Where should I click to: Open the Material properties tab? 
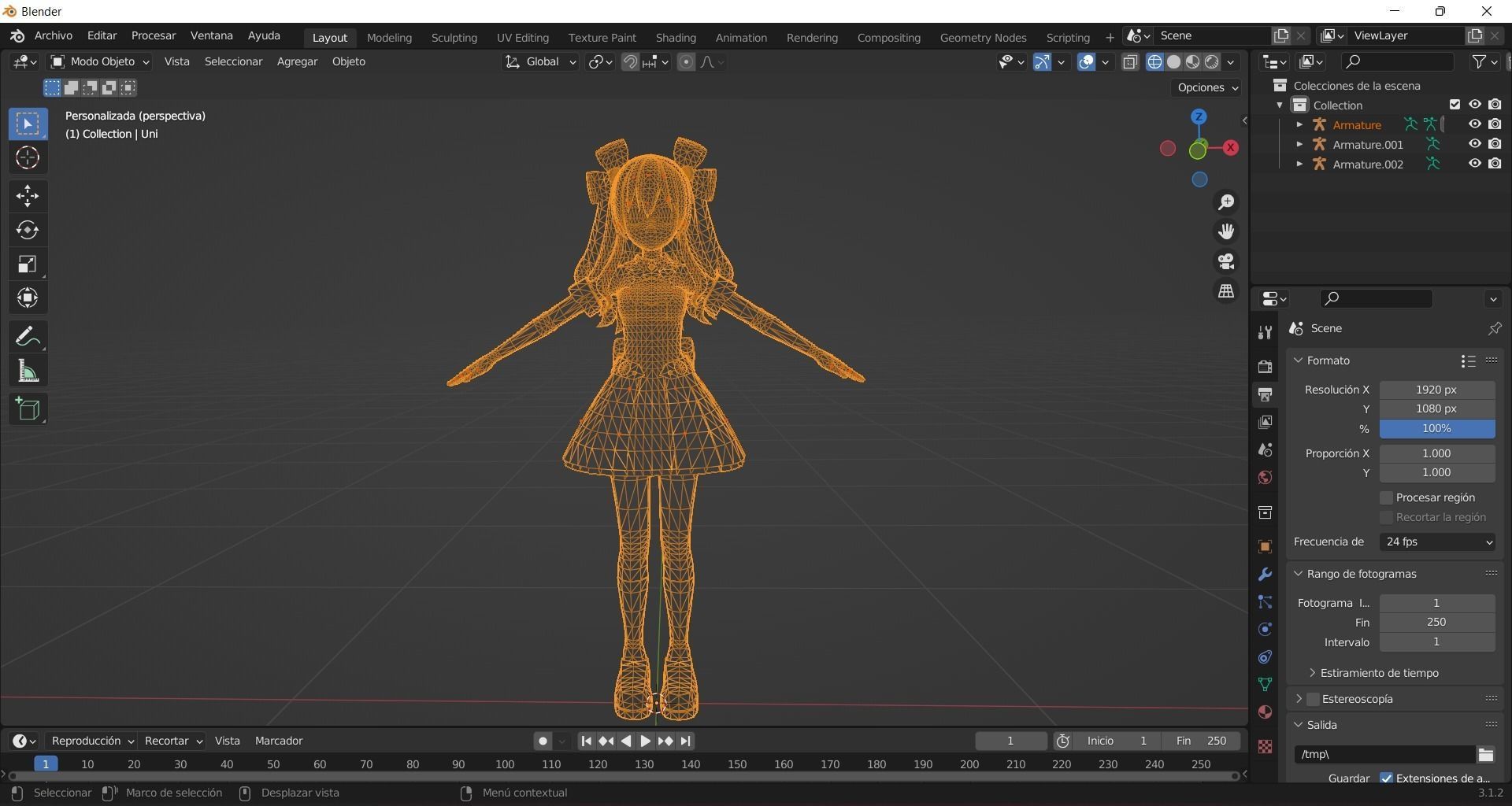point(1265,712)
